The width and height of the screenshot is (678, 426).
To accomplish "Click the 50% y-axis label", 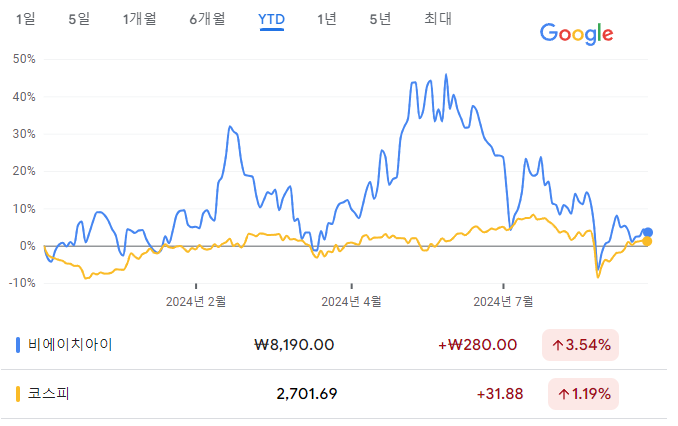I will pos(24,59).
